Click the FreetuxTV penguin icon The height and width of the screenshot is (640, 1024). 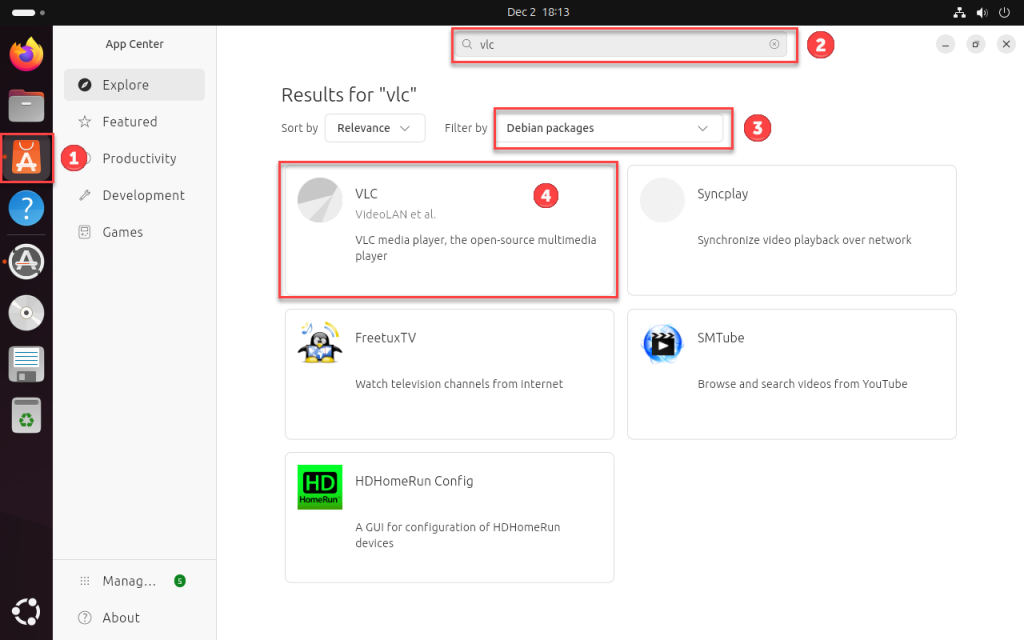(319, 342)
